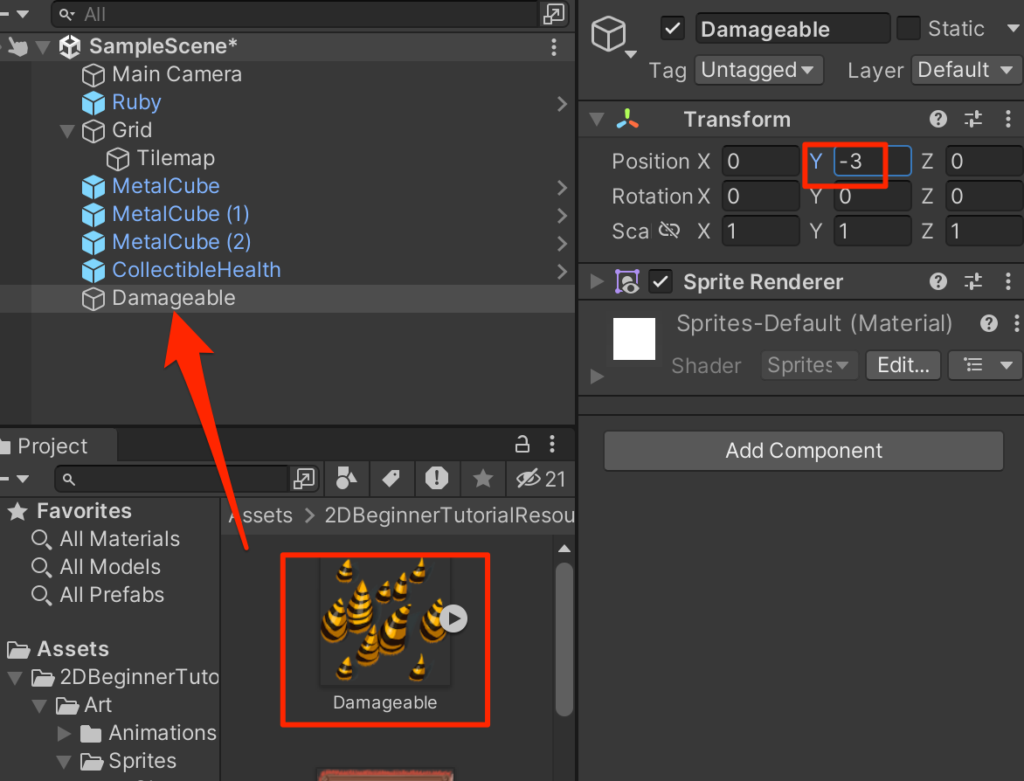Open the Transform component kebab menu
The width and height of the screenshot is (1024, 781).
[1008, 119]
